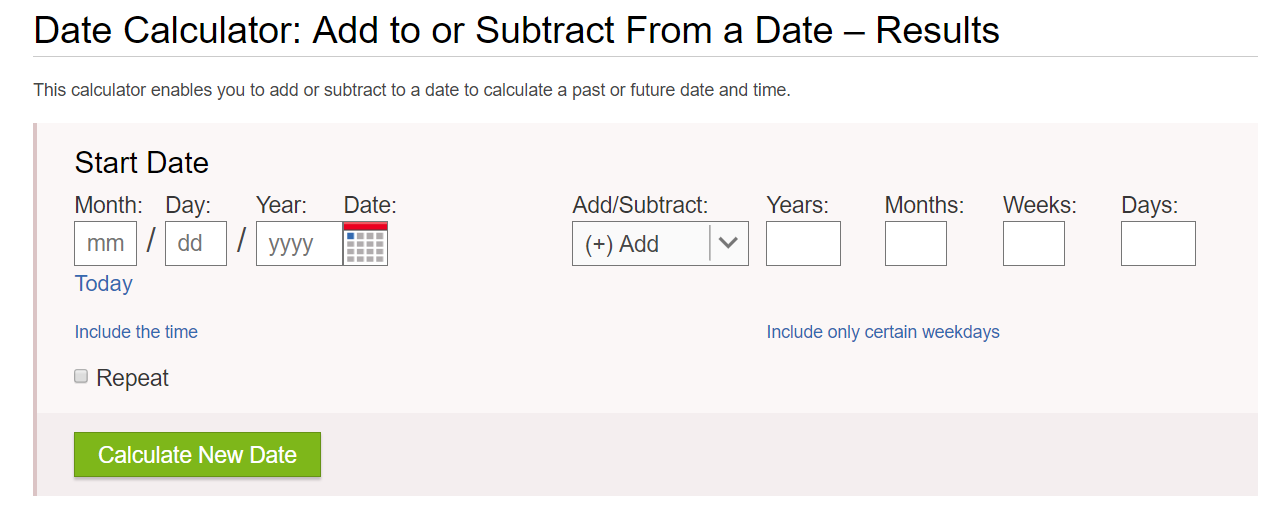Expand the Add/Subtract dropdown arrow
Image resolution: width=1284 pixels, height=514 pixels.
coord(728,243)
